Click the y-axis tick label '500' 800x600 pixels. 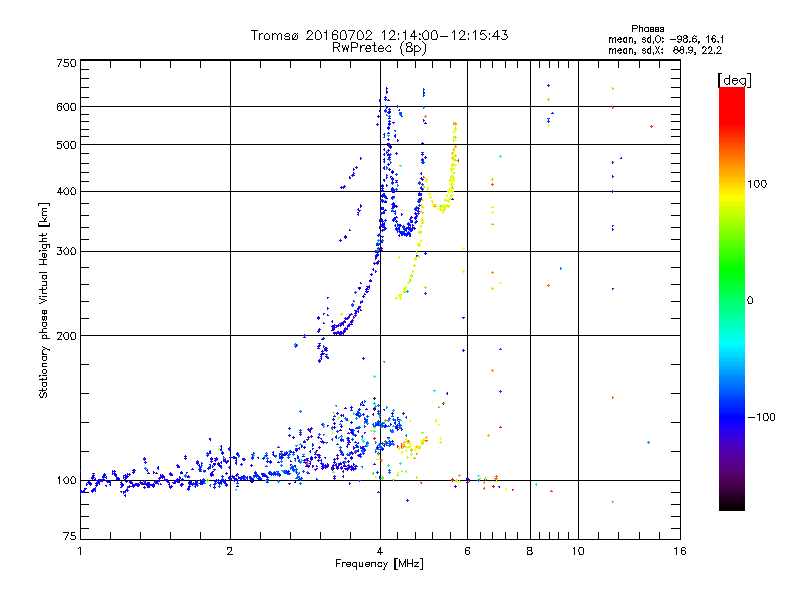coord(66,145)
